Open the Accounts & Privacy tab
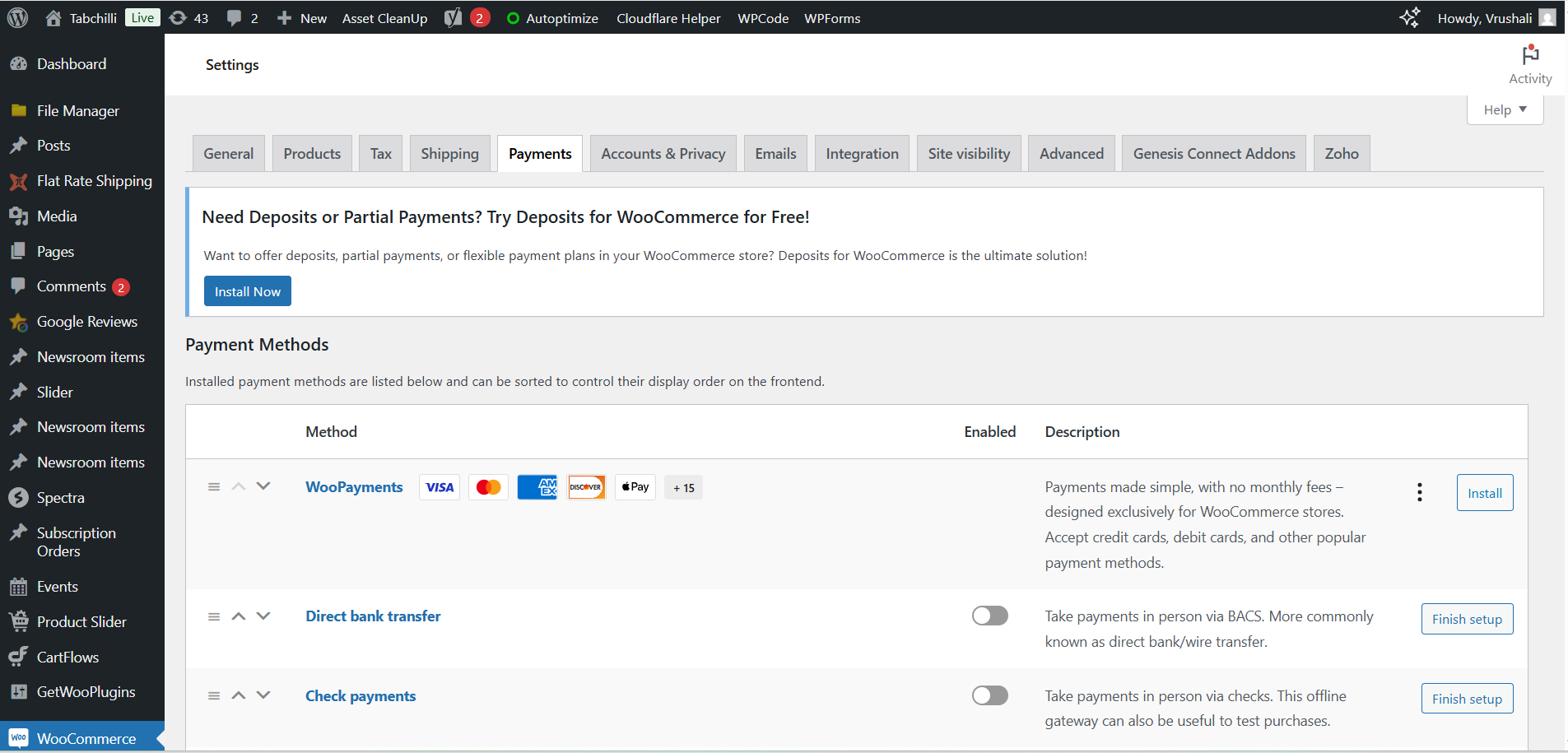The width and height of the screenshot is (1568, 753). click(x=663, y=154)
